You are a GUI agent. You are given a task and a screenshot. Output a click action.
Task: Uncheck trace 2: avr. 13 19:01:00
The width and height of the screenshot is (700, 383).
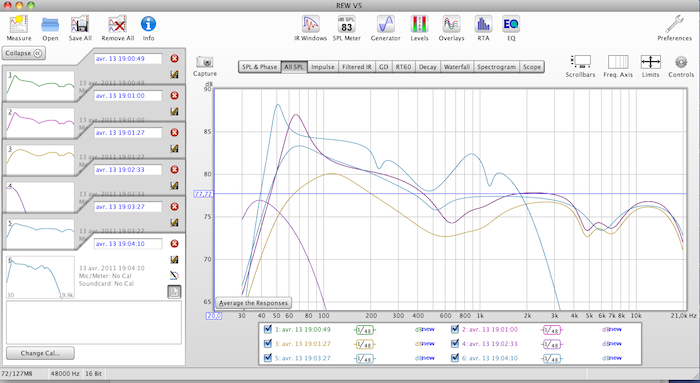pyautogui.click(x=455, y=329)
